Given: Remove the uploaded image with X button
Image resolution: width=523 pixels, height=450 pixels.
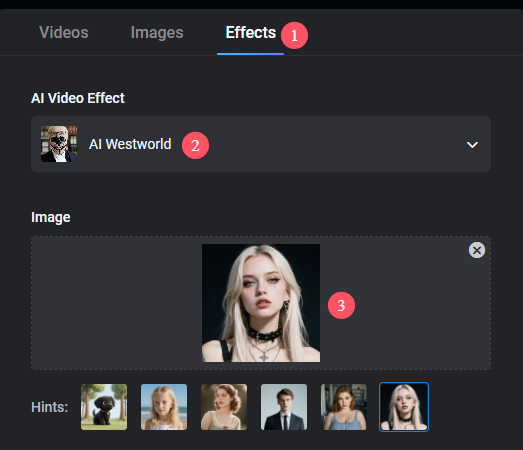Looking at the screenshot, I should 477,250.
